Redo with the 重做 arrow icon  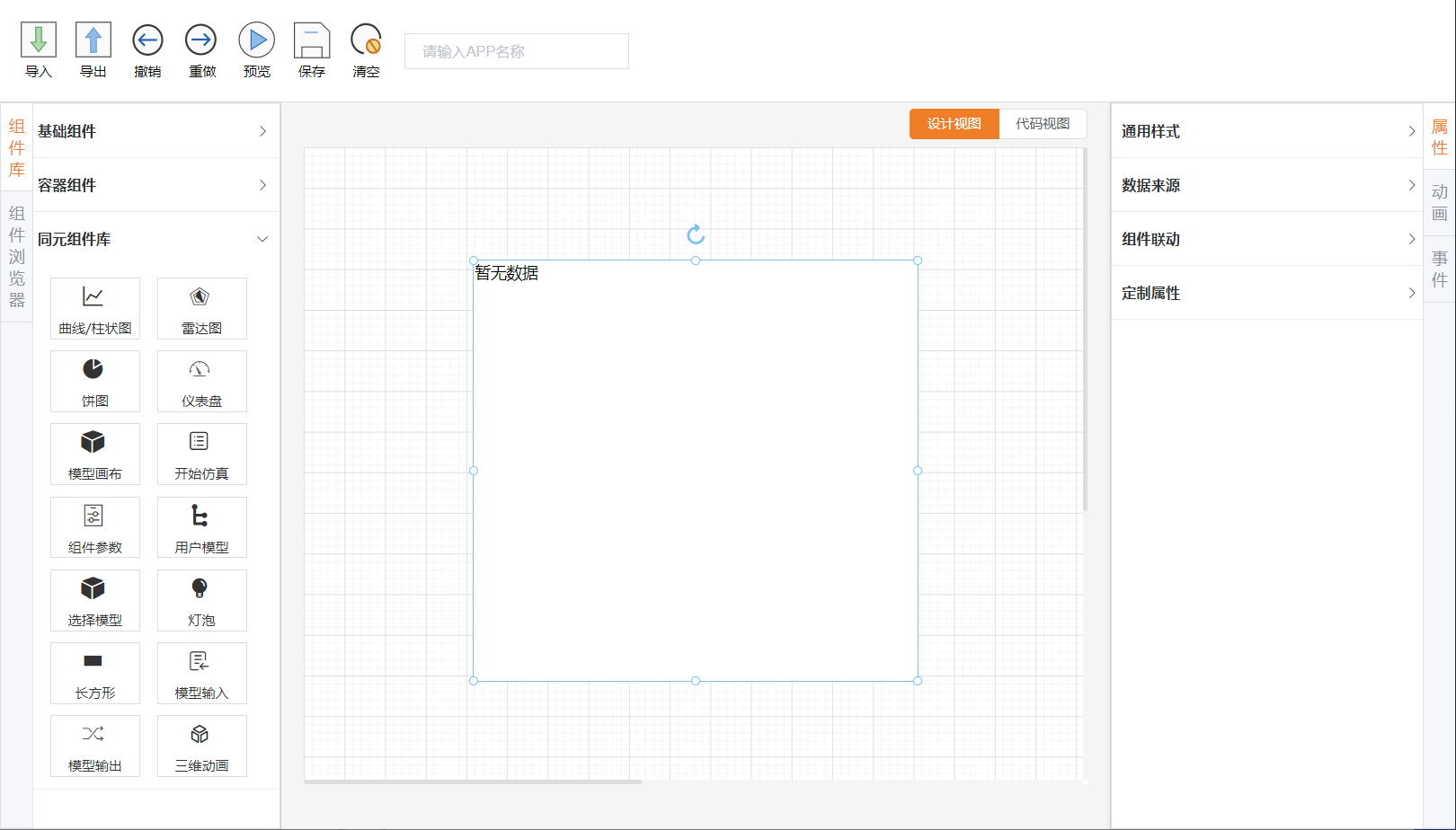pyautogui.click(x=201, y=40)
